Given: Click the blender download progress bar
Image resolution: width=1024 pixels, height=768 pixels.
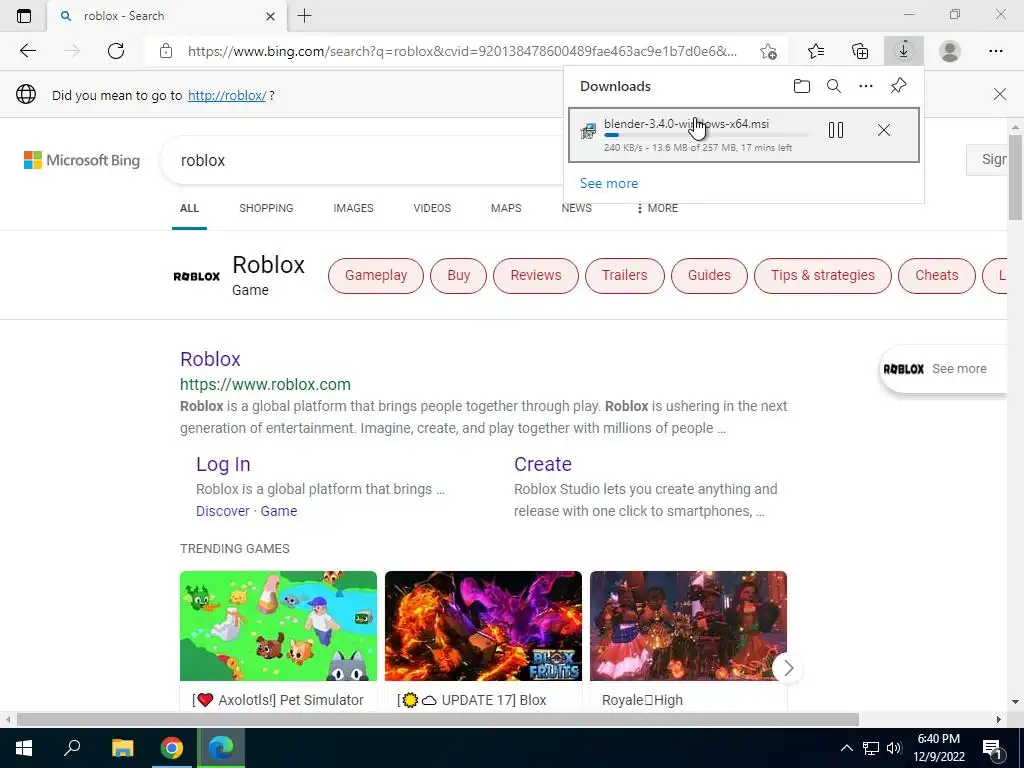Looking at the screenshot, I should pyautogui.click(x=706, y=135).
